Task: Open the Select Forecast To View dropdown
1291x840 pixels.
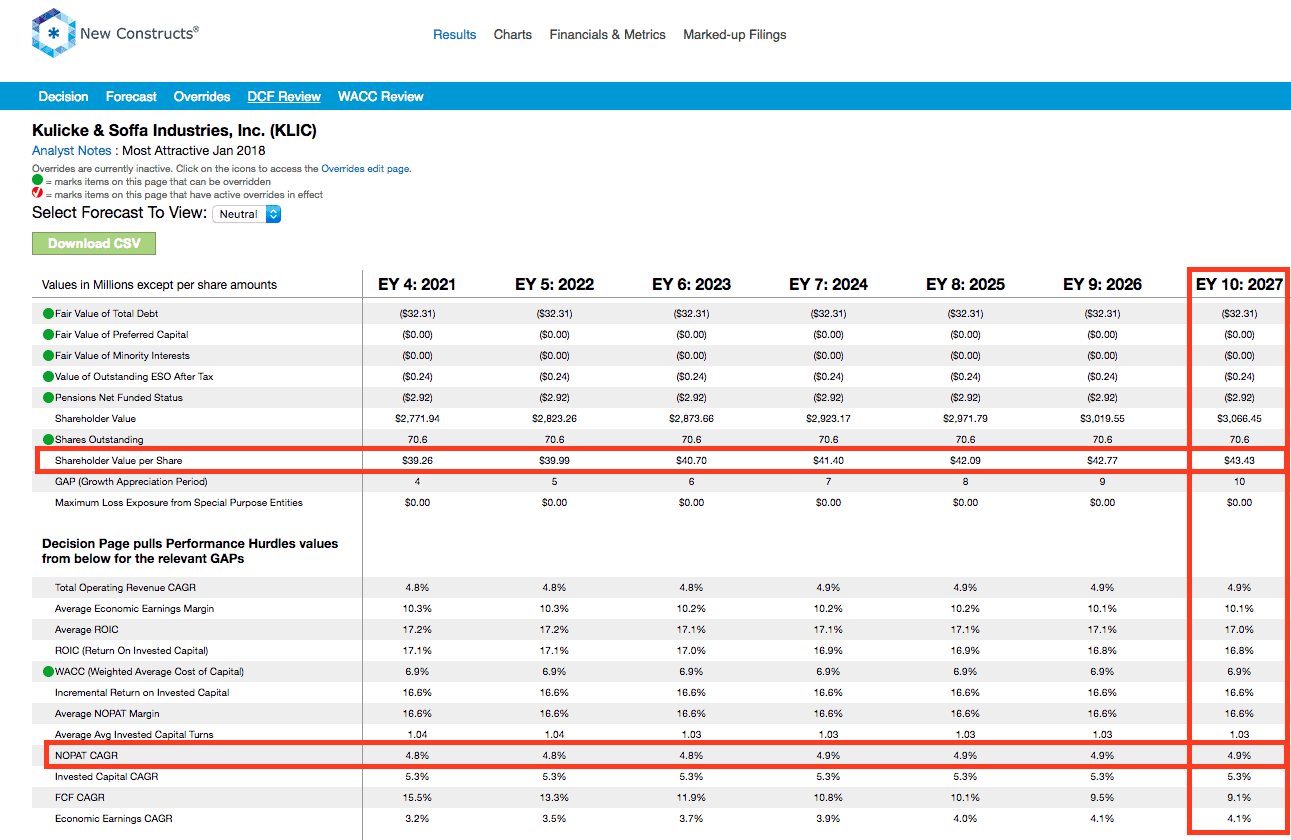Action: click(247, 214)
